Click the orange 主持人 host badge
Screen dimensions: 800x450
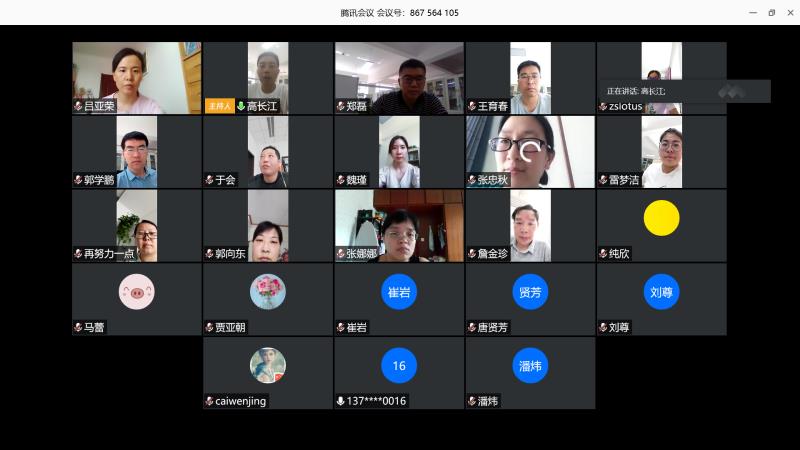click(219, 106)
